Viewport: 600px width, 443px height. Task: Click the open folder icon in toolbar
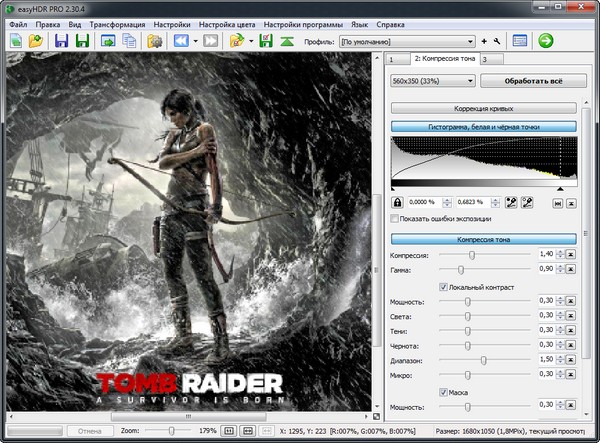[x=36, y=41]
